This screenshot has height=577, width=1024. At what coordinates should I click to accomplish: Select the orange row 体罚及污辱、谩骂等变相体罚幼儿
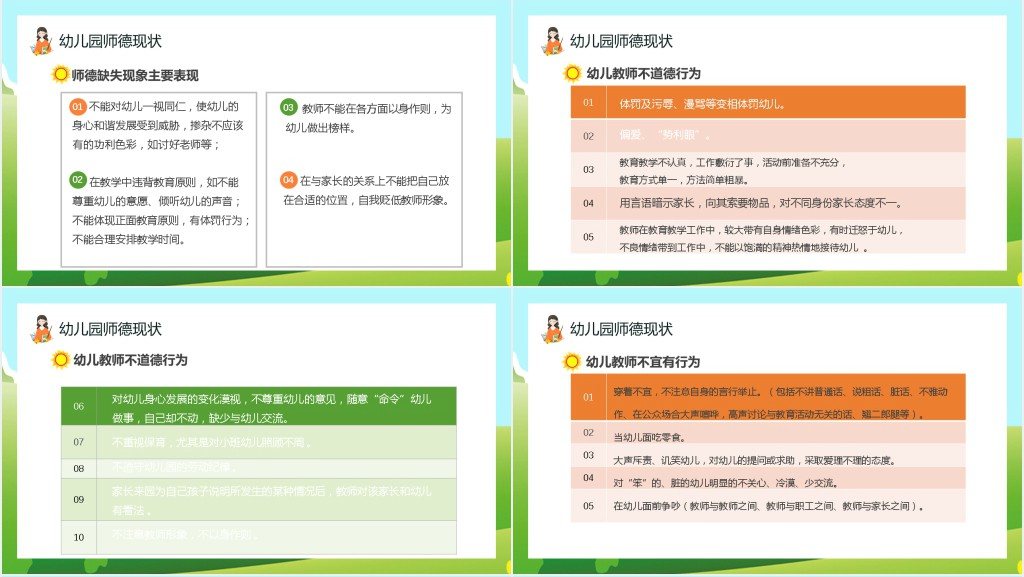coord(768,102)
